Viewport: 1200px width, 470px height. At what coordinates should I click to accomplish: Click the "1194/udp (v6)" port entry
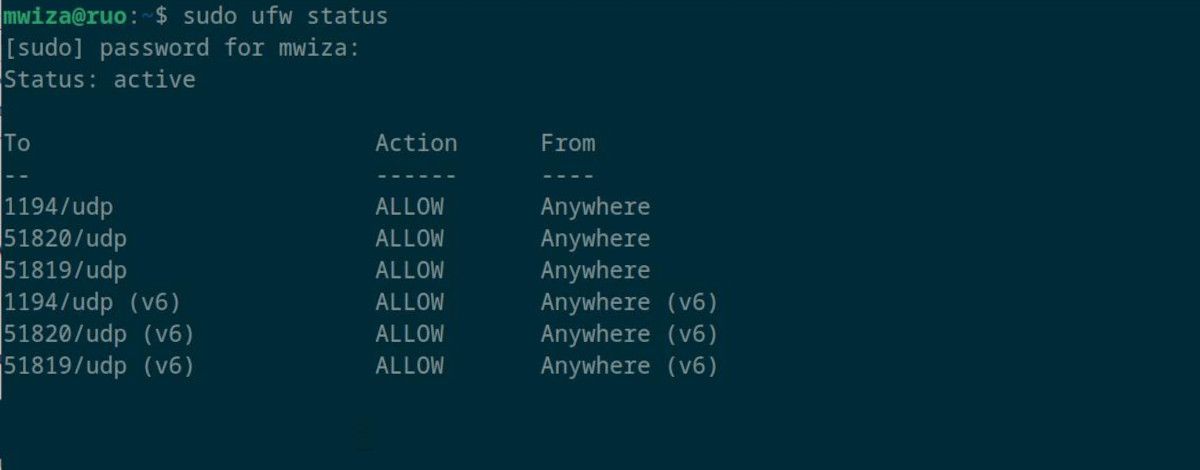click(x=92, y=302)
